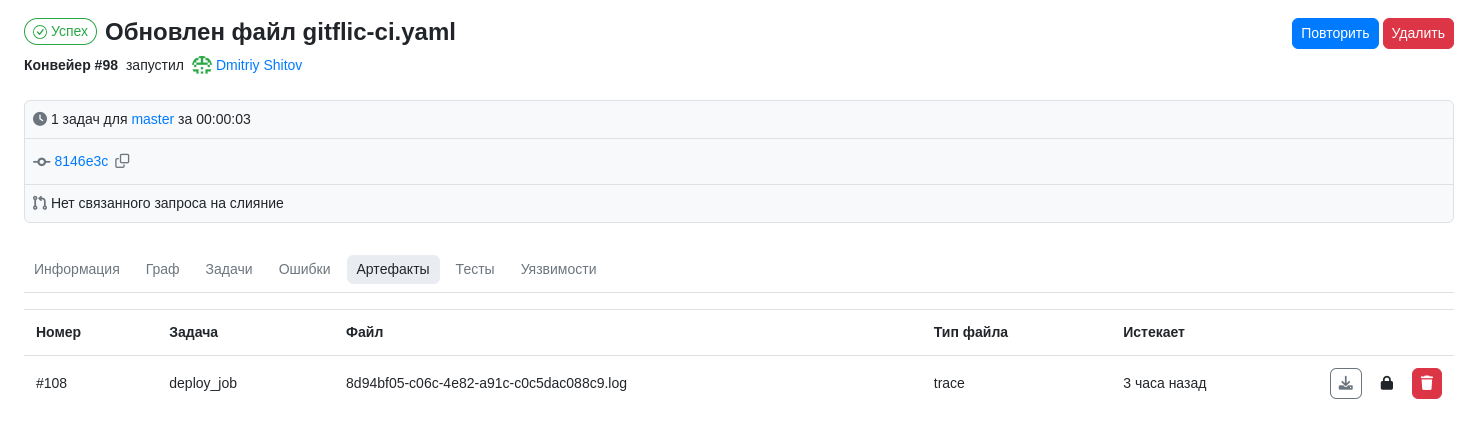Open the Задачи tab

tap(229, 269)
